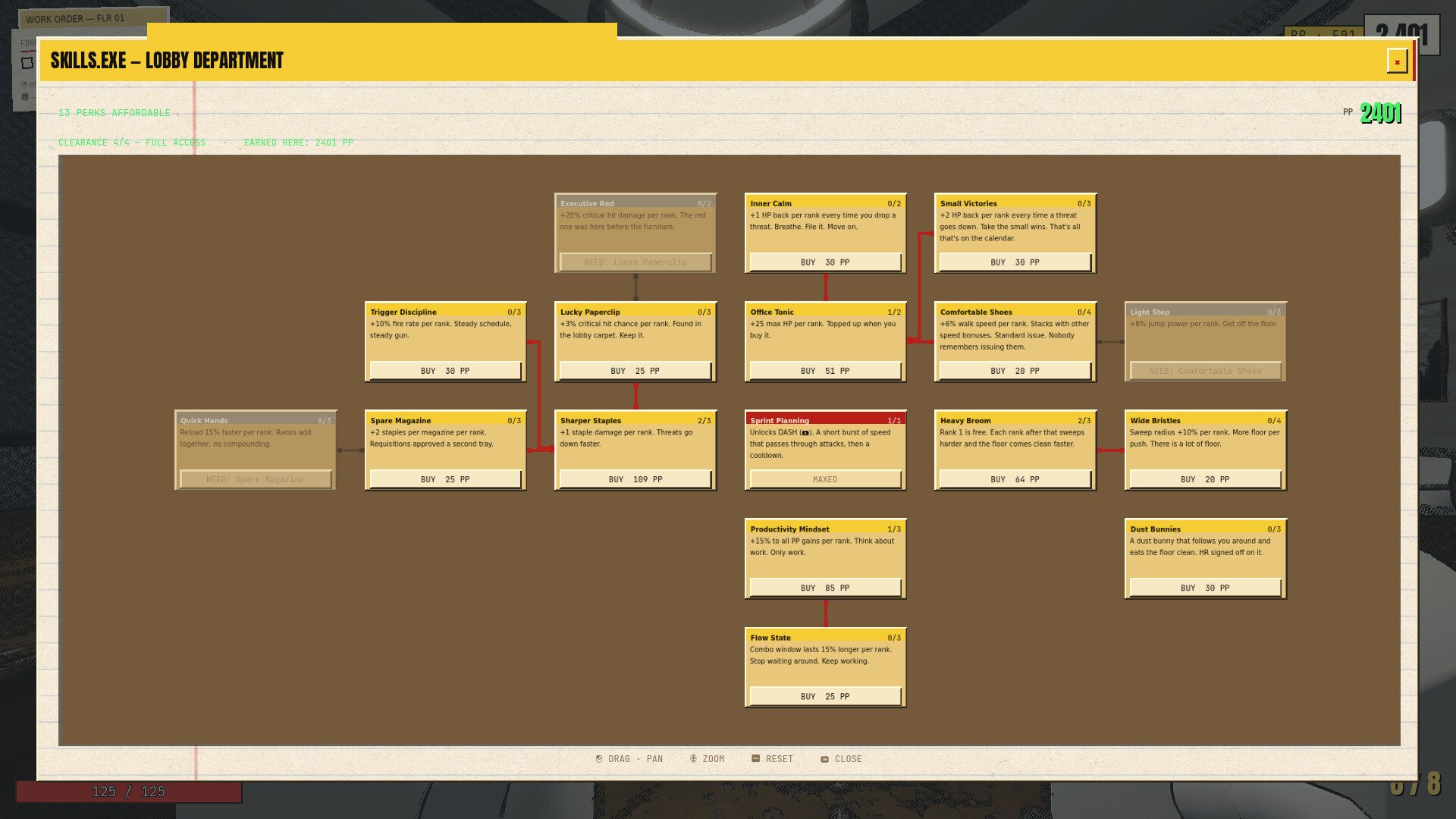The image size is (1456, 819).
Task: Select the Light Step perk title
Action: [1150, 312]
